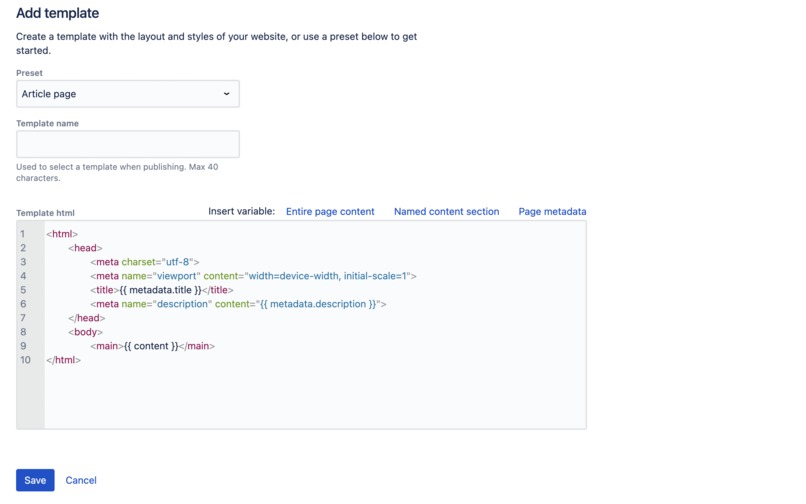806x504 pixels.
Task: Click line number 3 in the gutter
Action: [23, 262]
